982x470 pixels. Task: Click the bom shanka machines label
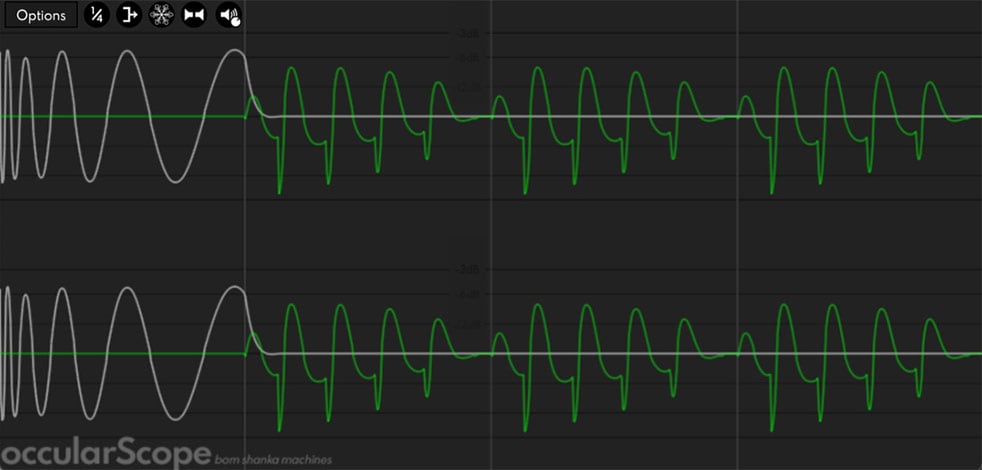click(273, 460)
